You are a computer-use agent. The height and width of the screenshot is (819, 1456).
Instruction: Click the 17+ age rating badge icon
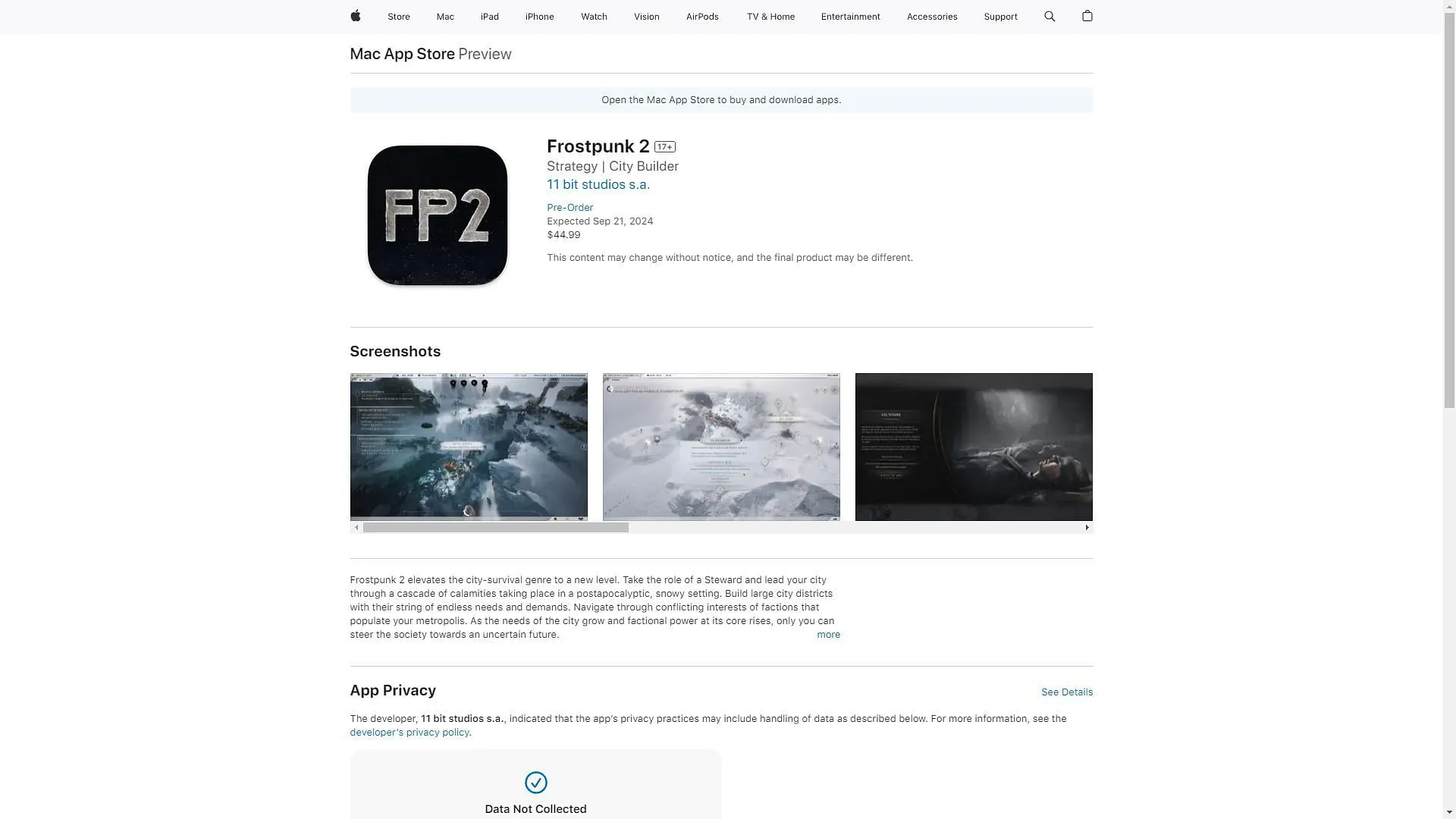tap(665, 146)
